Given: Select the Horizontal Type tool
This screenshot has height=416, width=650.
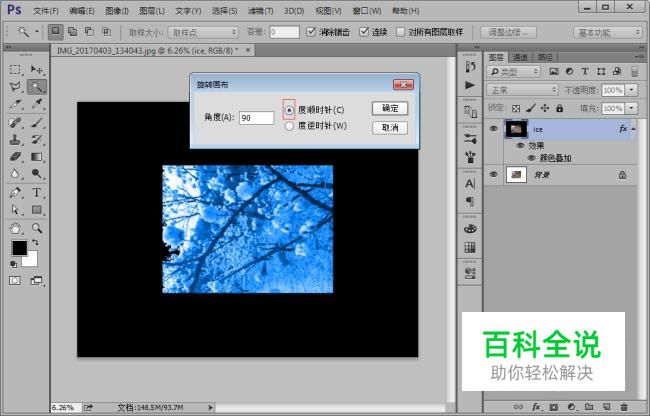Looking at the screenshot, I should pyautogui.click(x=37, y=193).
